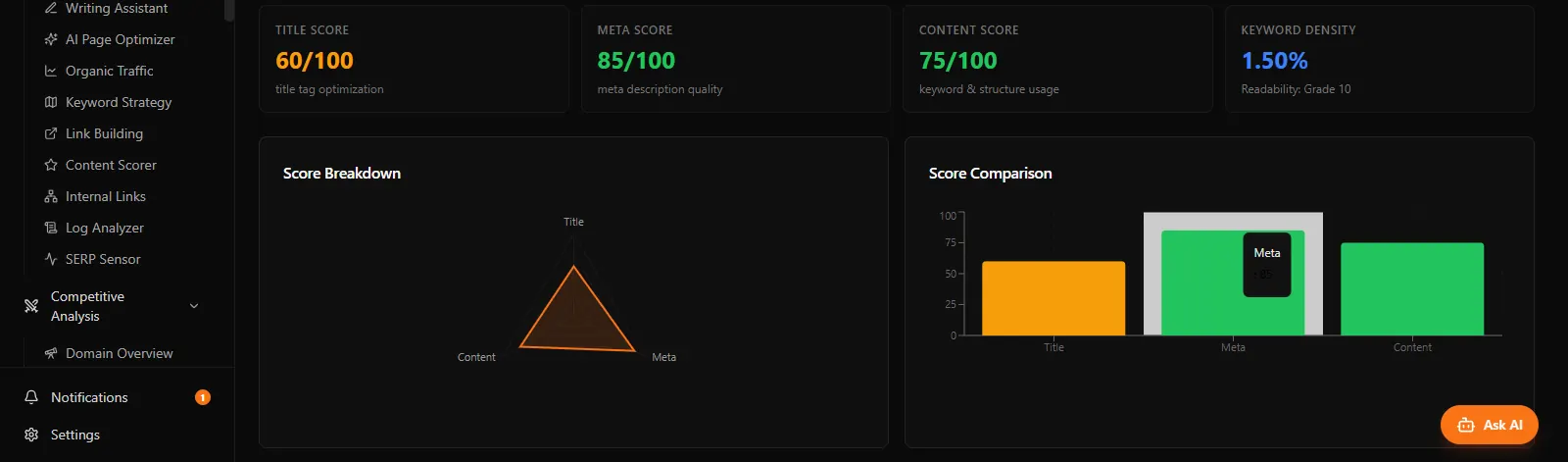
Task: Click the sidebar scrollbar thumb
Action: tap(229, 10)
